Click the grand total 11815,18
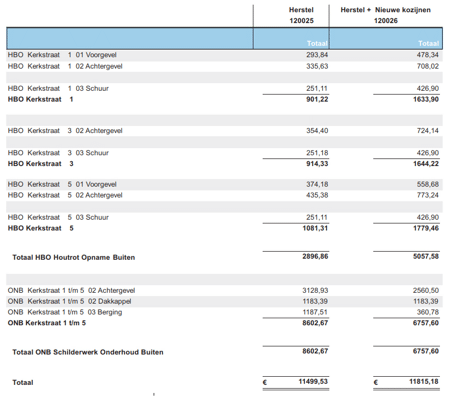This screenshot has width=450, height=397. click(x=424, y=382)
